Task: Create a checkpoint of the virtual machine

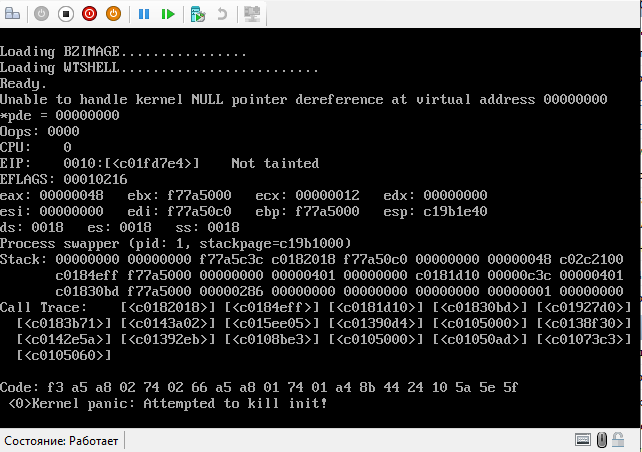Action: 198,14
